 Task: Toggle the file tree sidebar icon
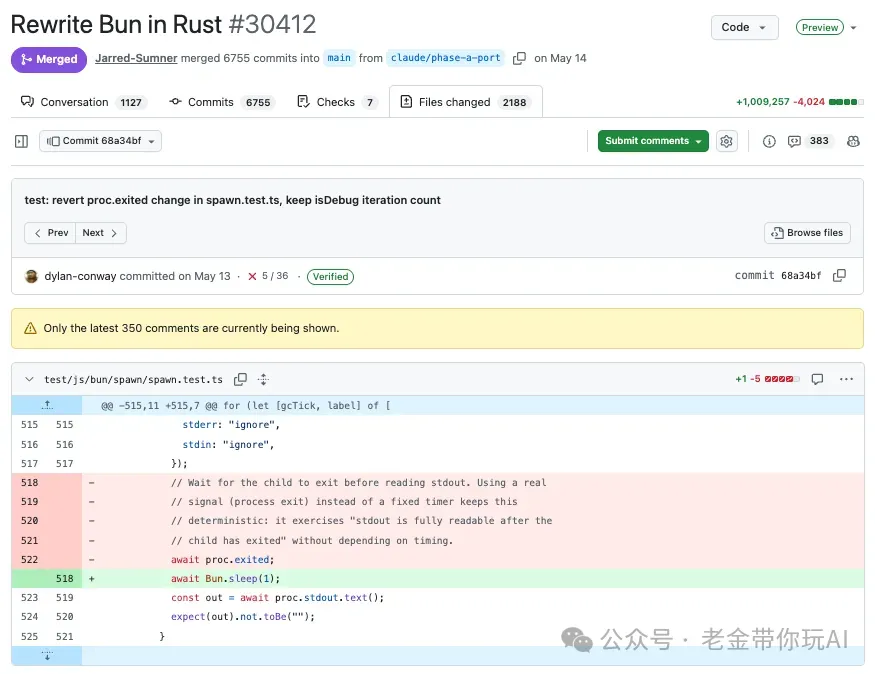coord(21,141)
